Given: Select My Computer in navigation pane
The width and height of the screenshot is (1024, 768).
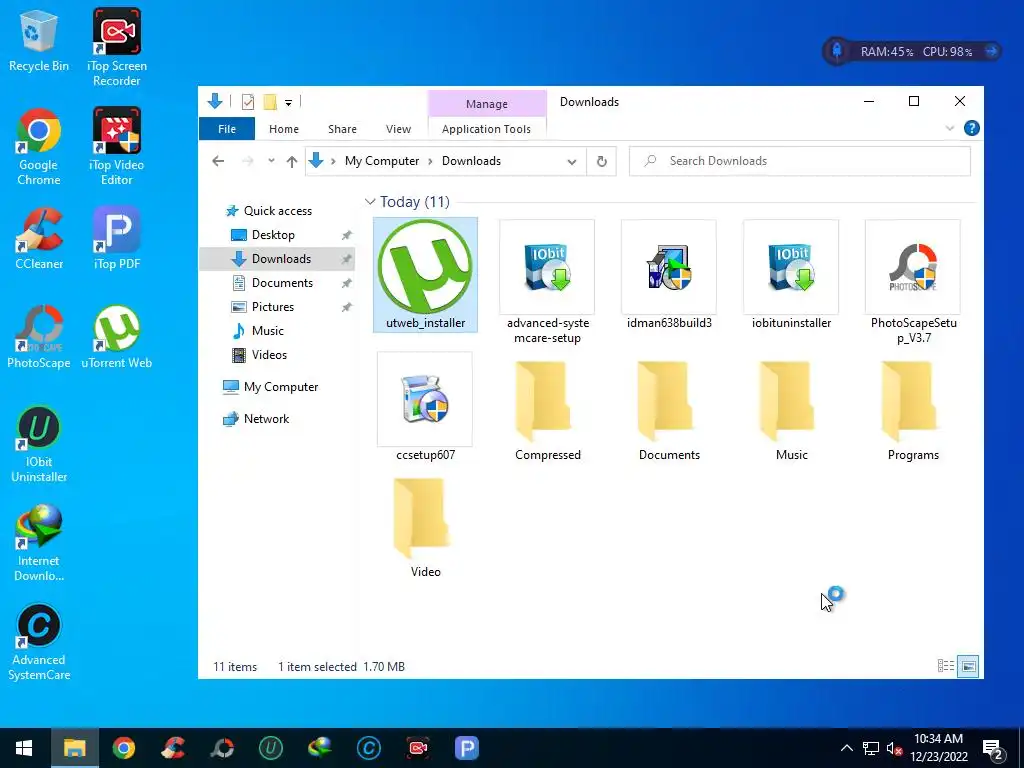Looking at the screenshot, I should [281, 387].
